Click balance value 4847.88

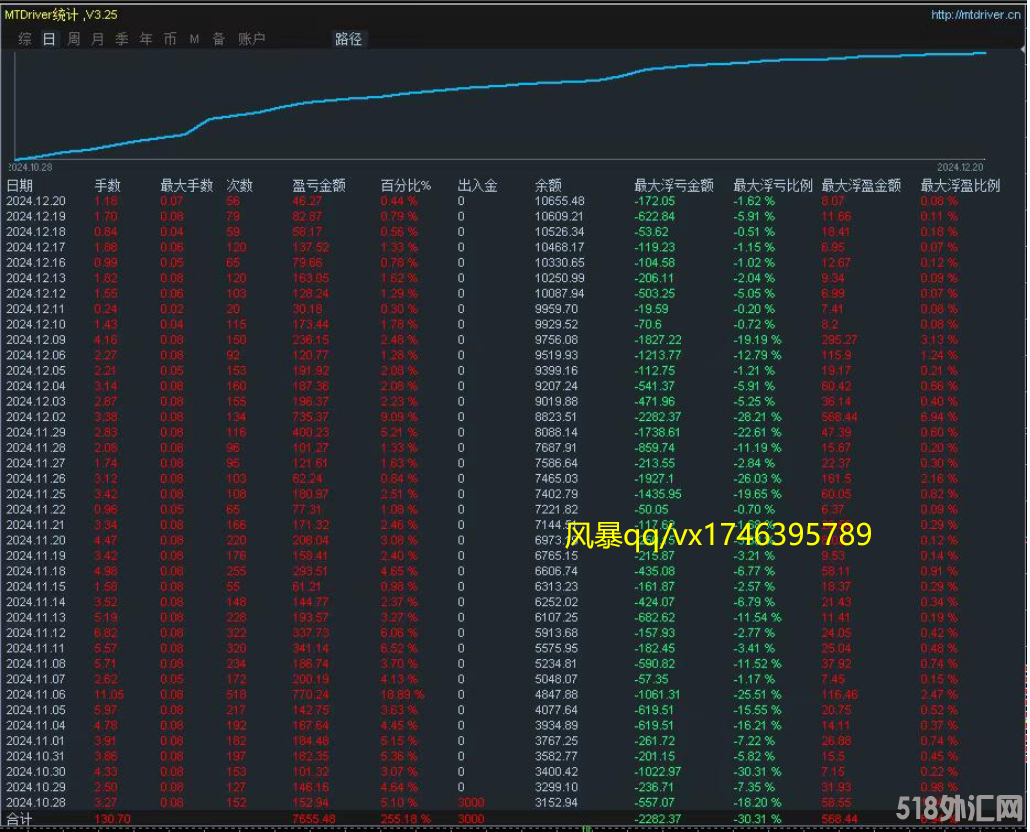(x=556, y=695)
